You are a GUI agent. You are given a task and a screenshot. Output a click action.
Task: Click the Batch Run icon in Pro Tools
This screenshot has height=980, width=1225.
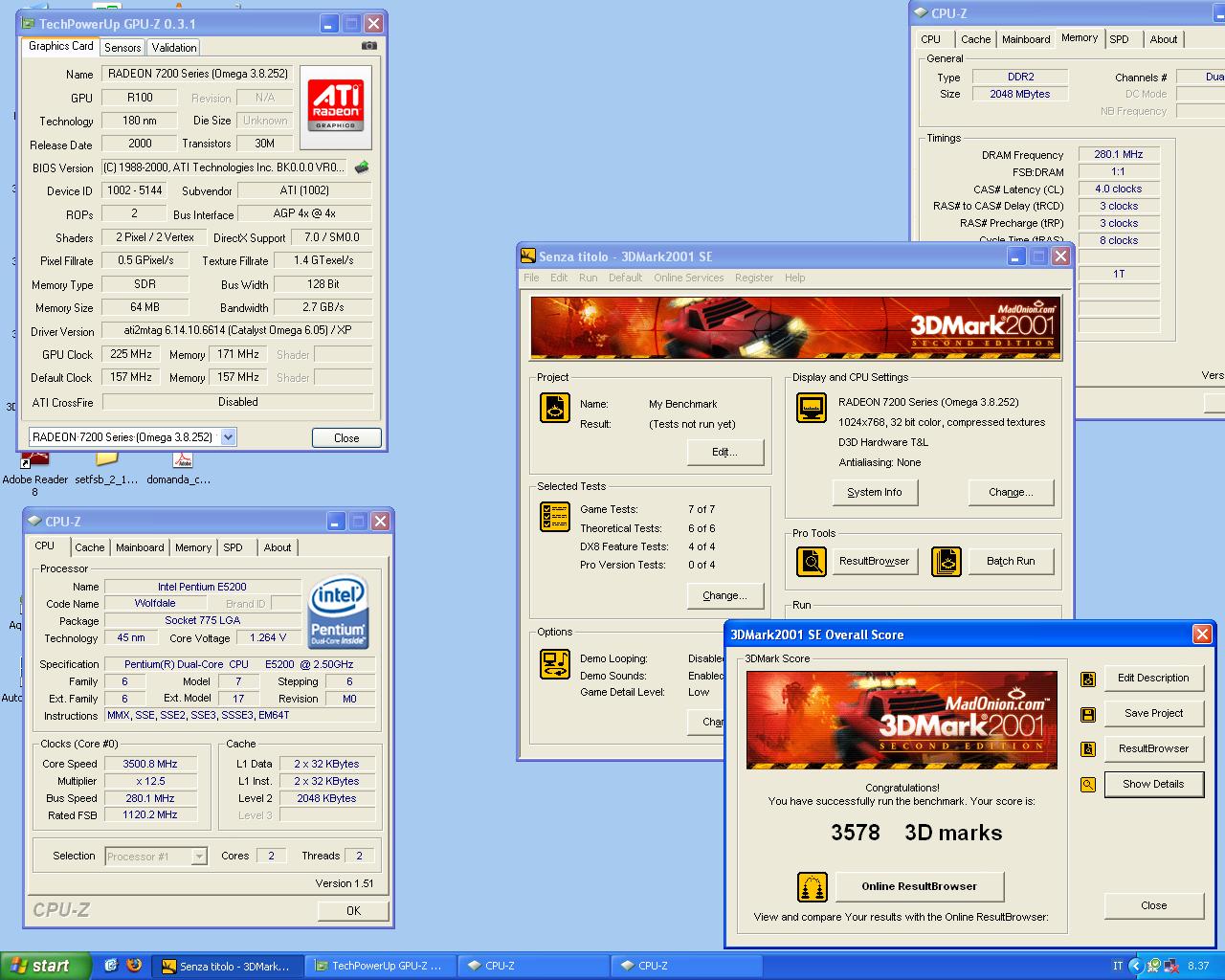click(947, 562)
